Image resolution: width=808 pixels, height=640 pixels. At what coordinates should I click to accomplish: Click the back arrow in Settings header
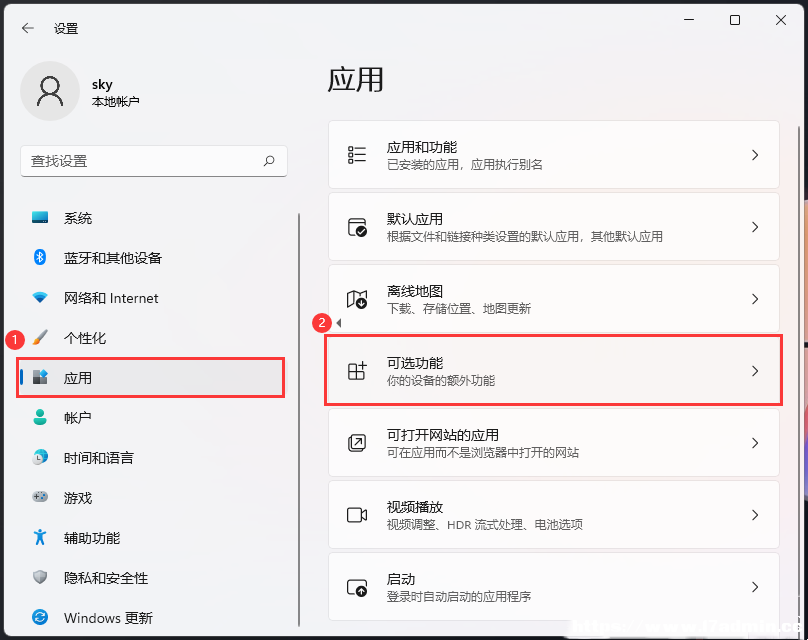click(x=28, y=28)
